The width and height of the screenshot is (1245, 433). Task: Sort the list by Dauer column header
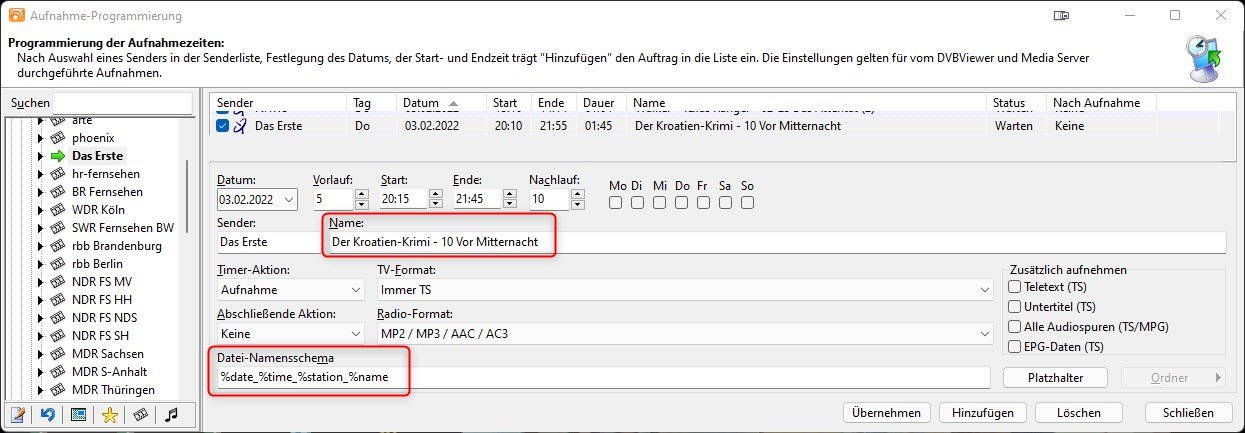602,103
